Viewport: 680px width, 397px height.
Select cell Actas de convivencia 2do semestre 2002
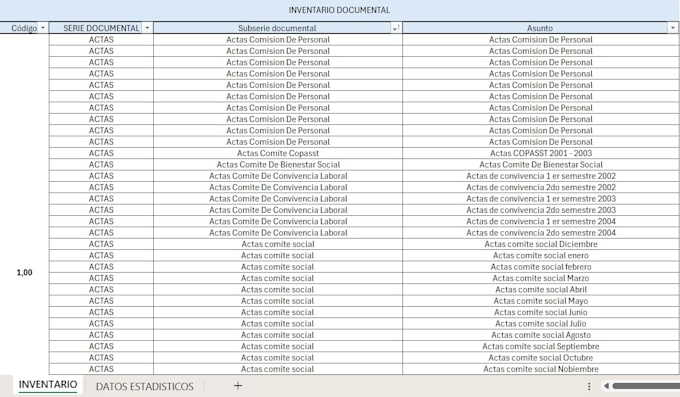[541, 187]
